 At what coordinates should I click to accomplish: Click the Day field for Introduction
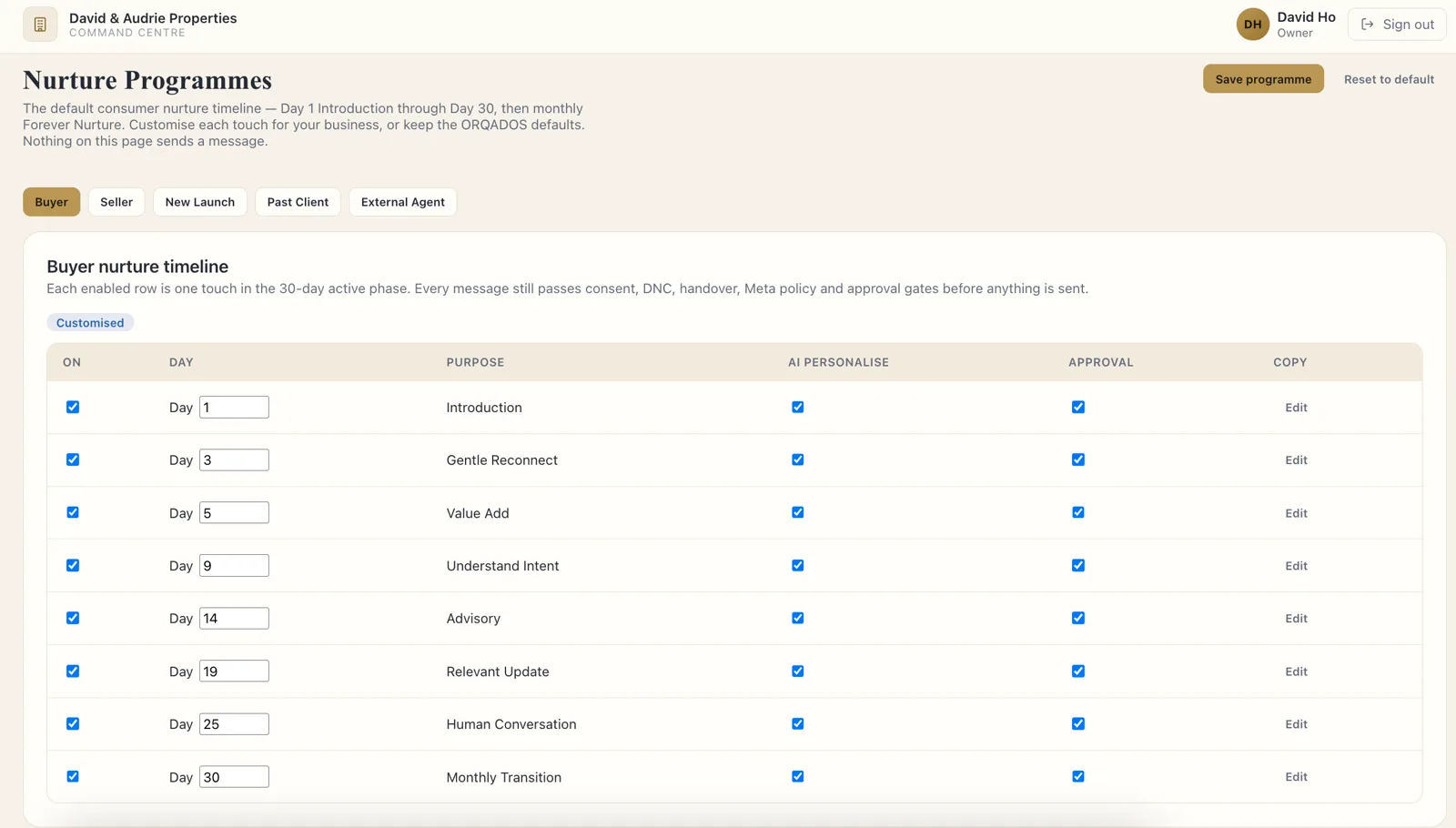click(234, 407)
